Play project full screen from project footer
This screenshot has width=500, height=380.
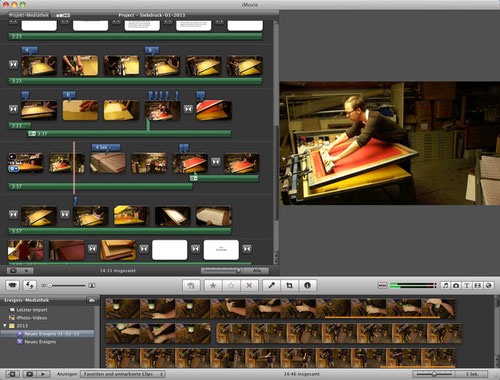(14, 271)
